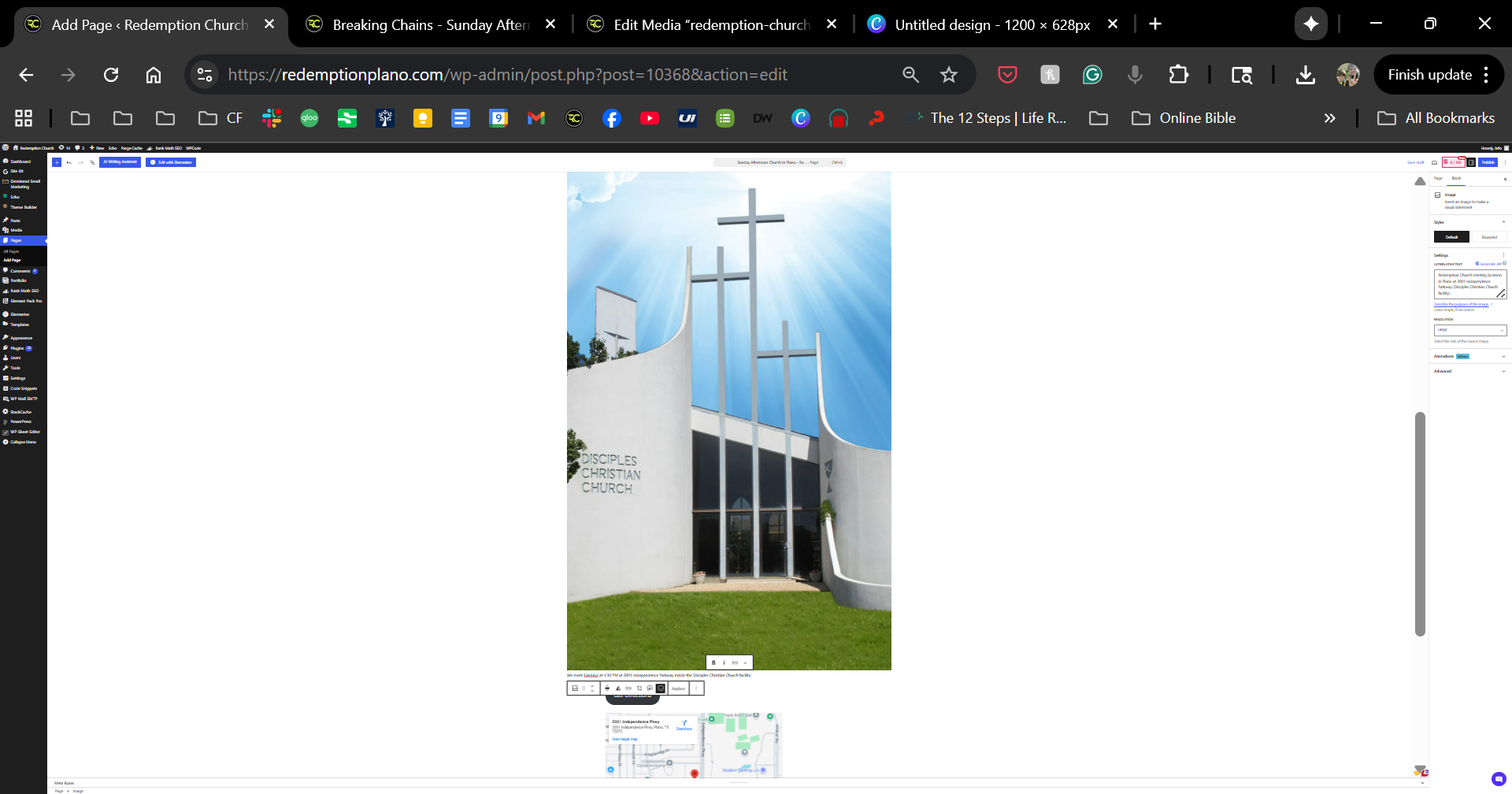Apply duotone filter from image toolbar
The height and width of the screenshot is (794, 1512).
pyautogui.click(x=618, y=688)
